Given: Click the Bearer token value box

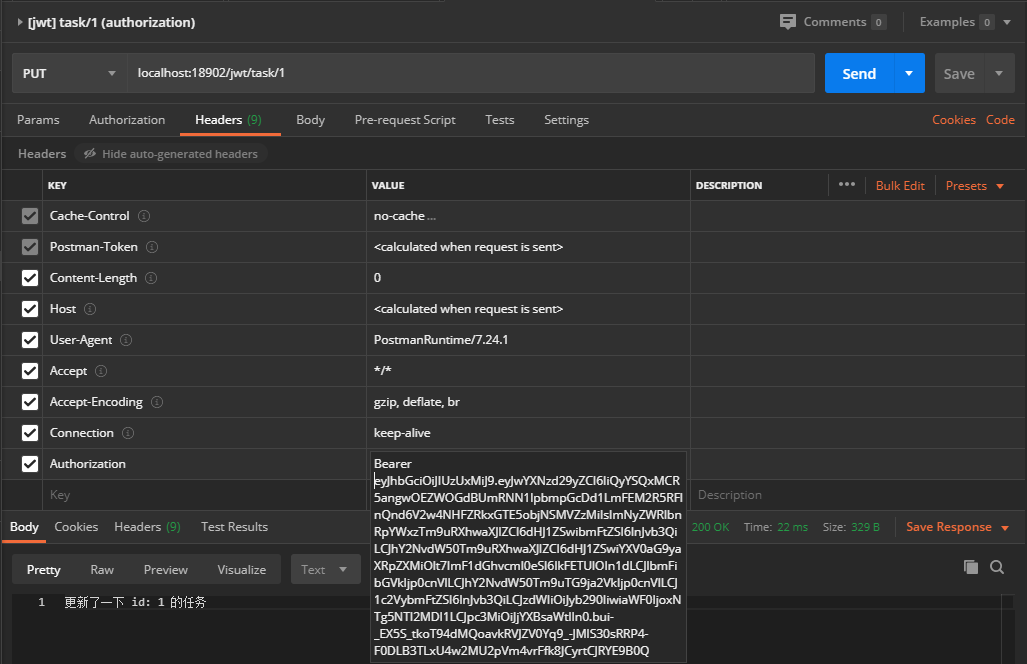Looking at the screenshot, I should [528, 557].
